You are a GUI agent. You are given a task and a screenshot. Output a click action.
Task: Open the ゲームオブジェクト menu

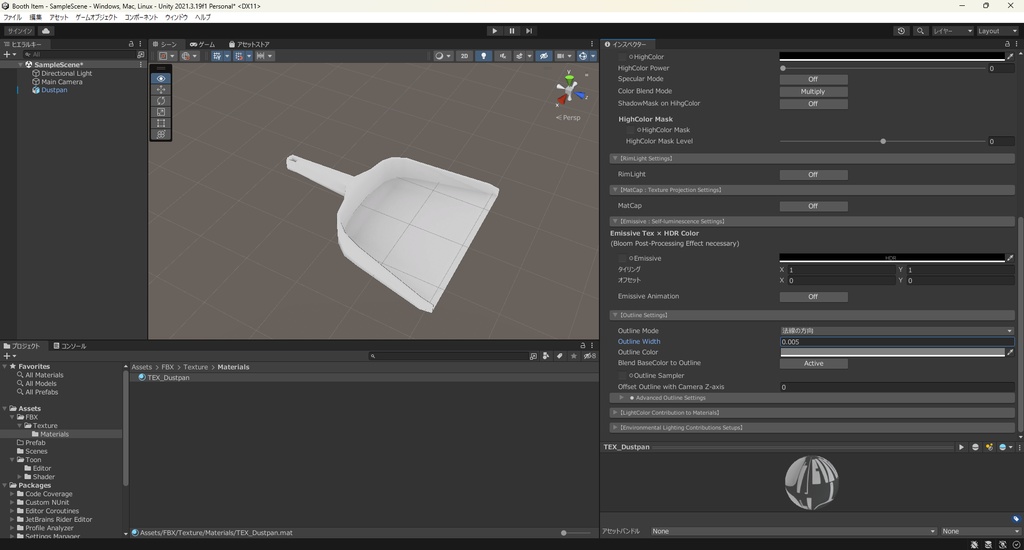pos(97,18)
